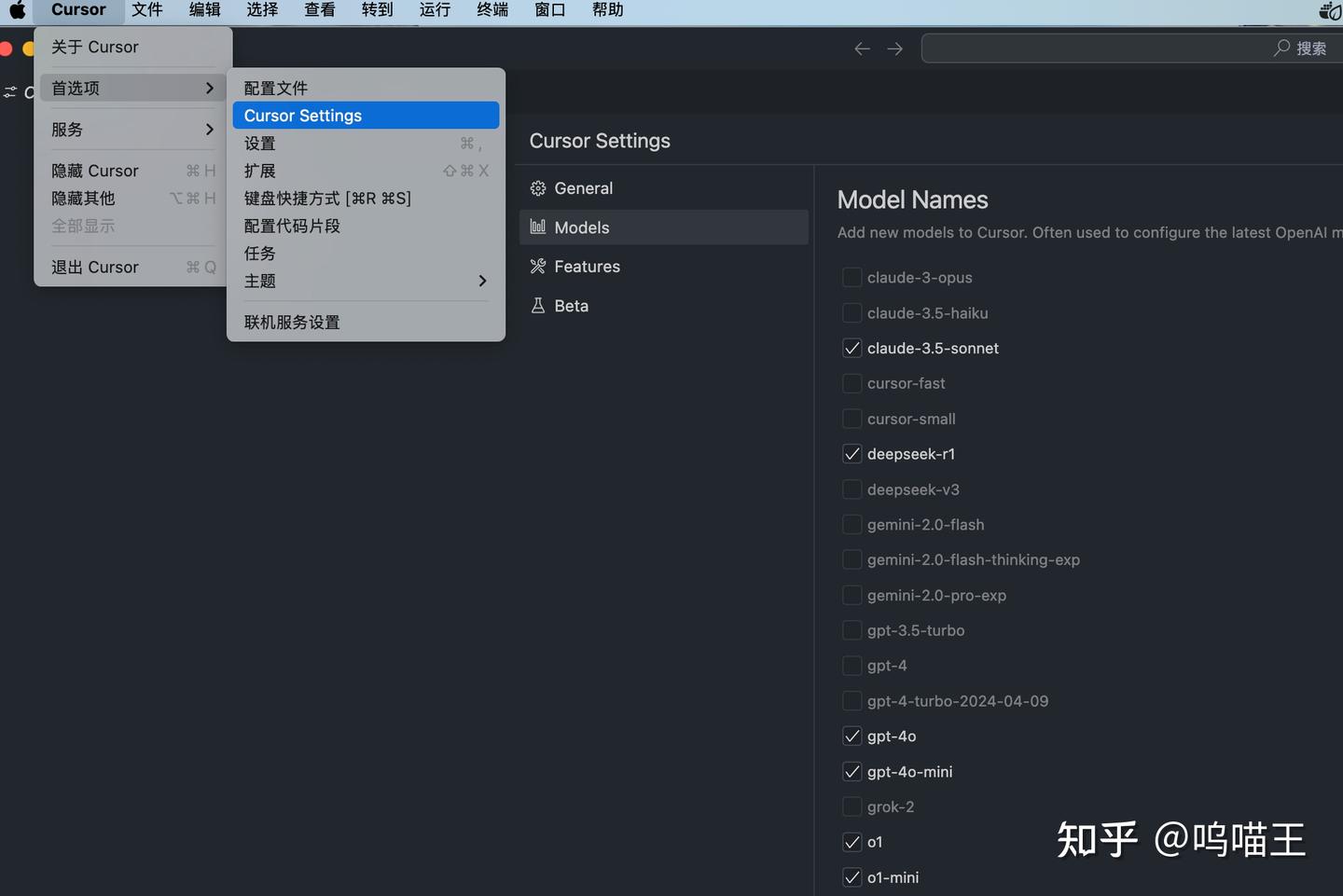Select Cursor Settings in the submenu
The image size is (1343, 896).
click(366, 116)
